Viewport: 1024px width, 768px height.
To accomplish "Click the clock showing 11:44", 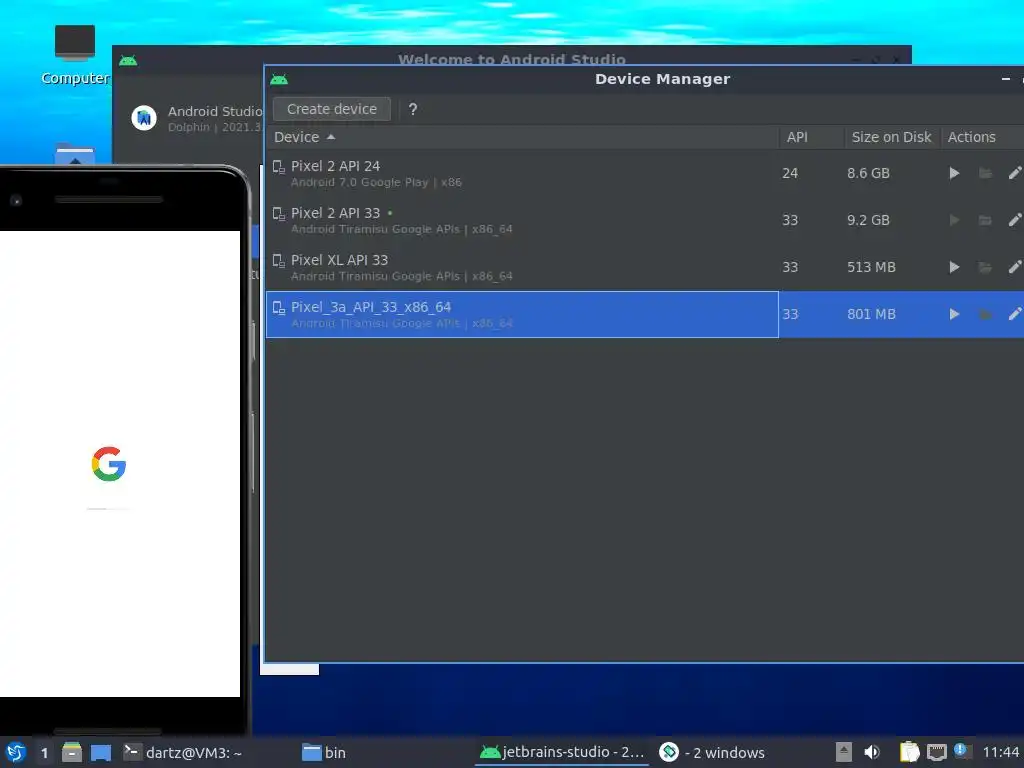I will (x=1000, y=752).
